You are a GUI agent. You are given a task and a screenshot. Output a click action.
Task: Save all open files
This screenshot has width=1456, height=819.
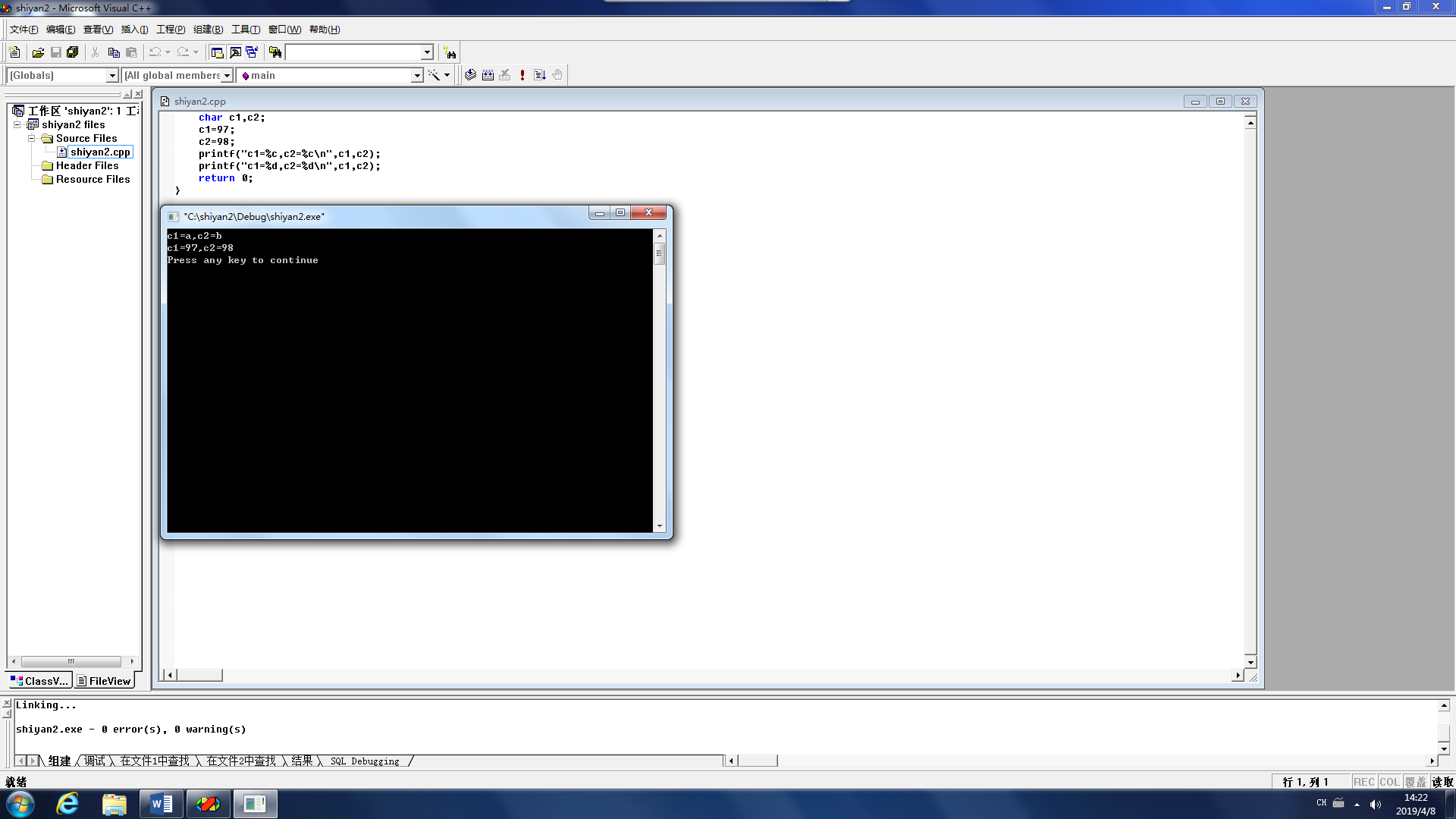click(x=73, y=52)
